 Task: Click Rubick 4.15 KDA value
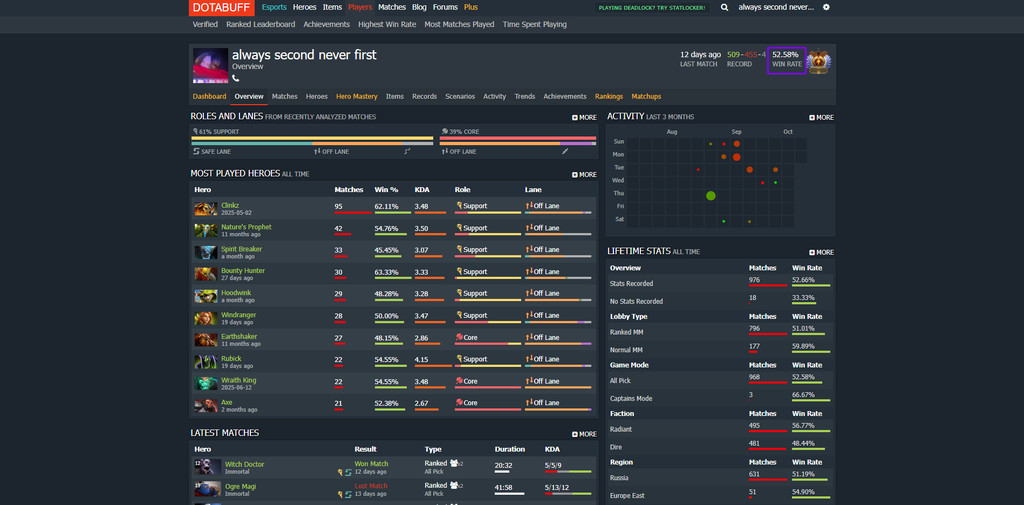click(422, 359)
